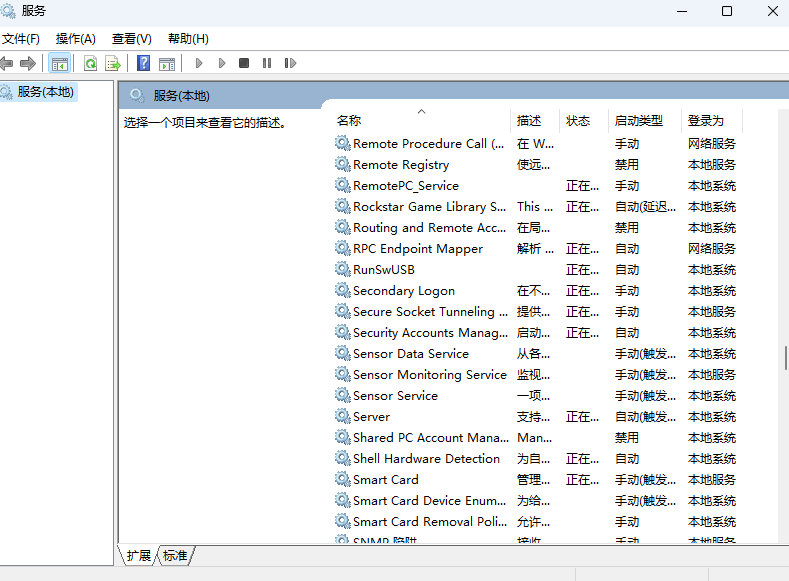The image size is (789, 581).
Task: Click gear icon of Remote Registry
Action: coord(343,164)
